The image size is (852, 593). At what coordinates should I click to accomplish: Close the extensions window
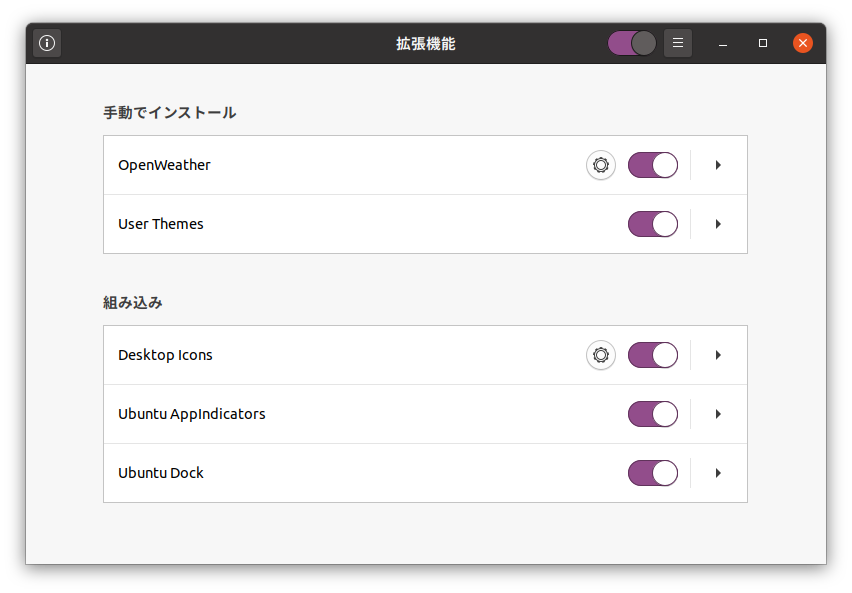(803, 43)
